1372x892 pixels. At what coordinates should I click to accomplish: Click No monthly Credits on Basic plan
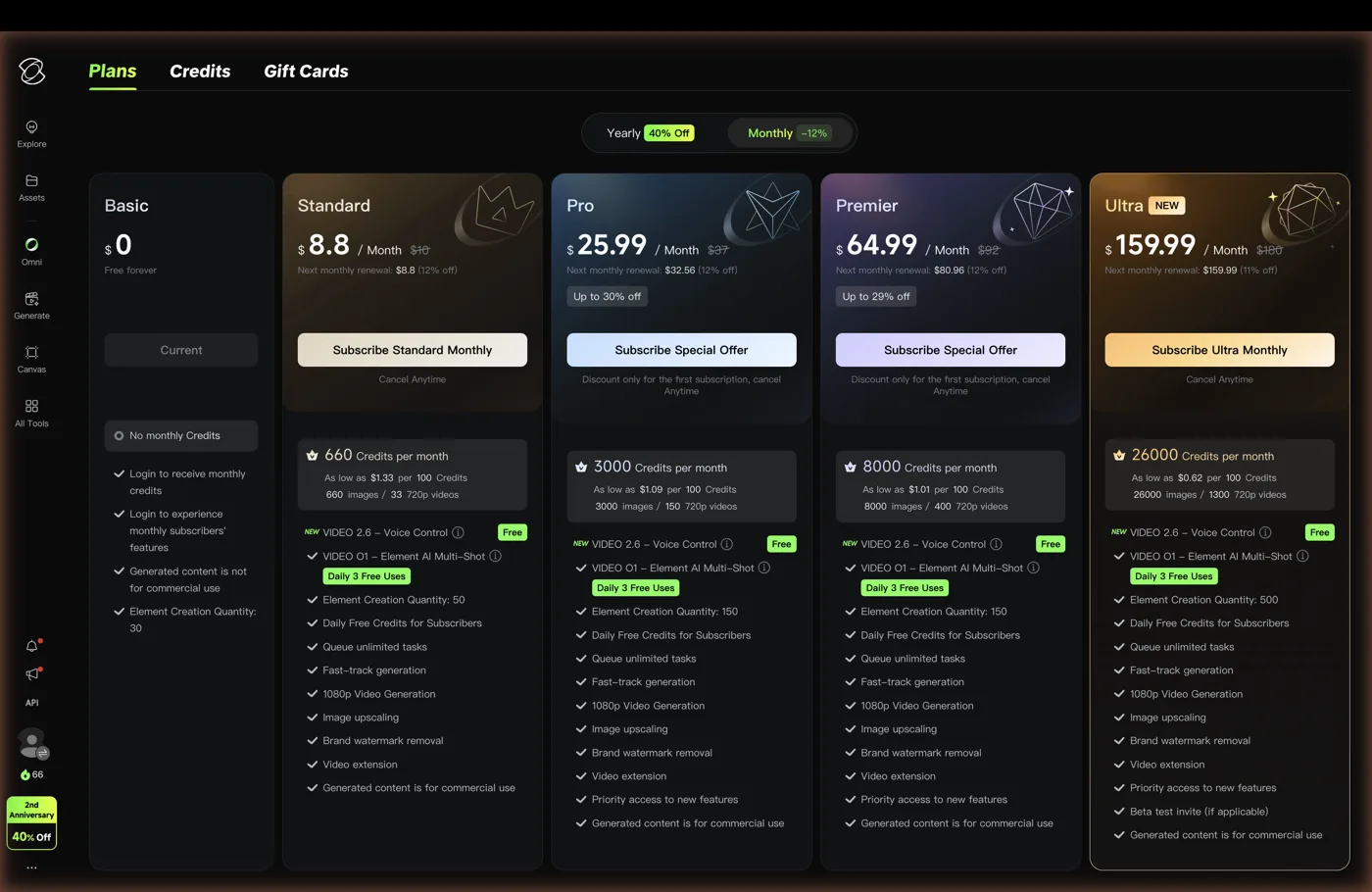181,436
